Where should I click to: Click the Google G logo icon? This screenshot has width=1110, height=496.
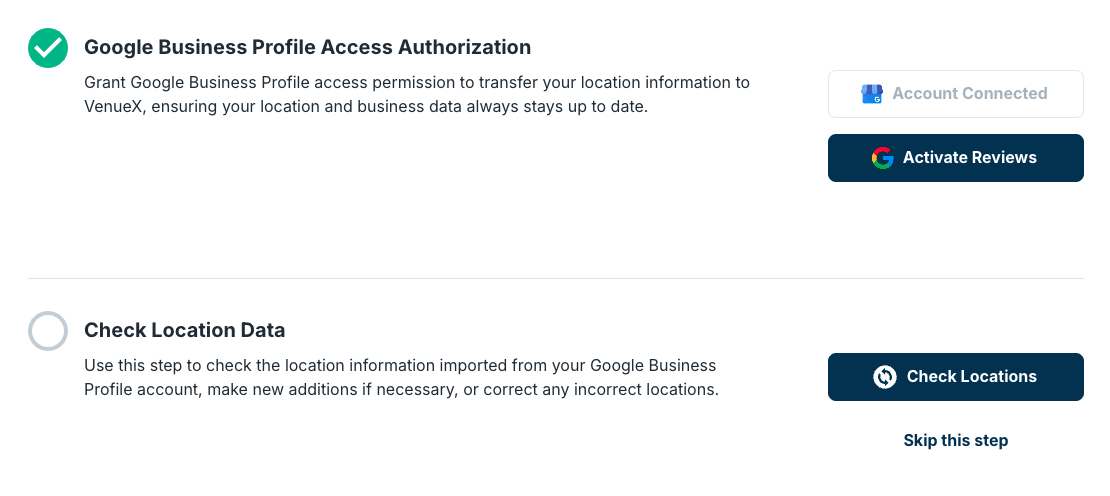tap(882, 158)
